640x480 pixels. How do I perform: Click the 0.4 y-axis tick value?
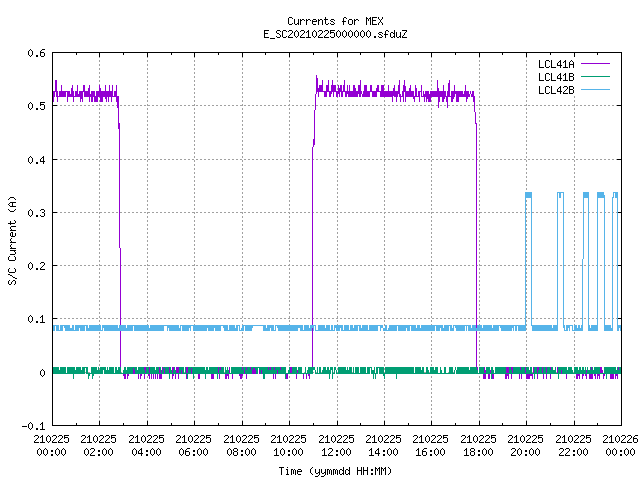tap(36, 160)
